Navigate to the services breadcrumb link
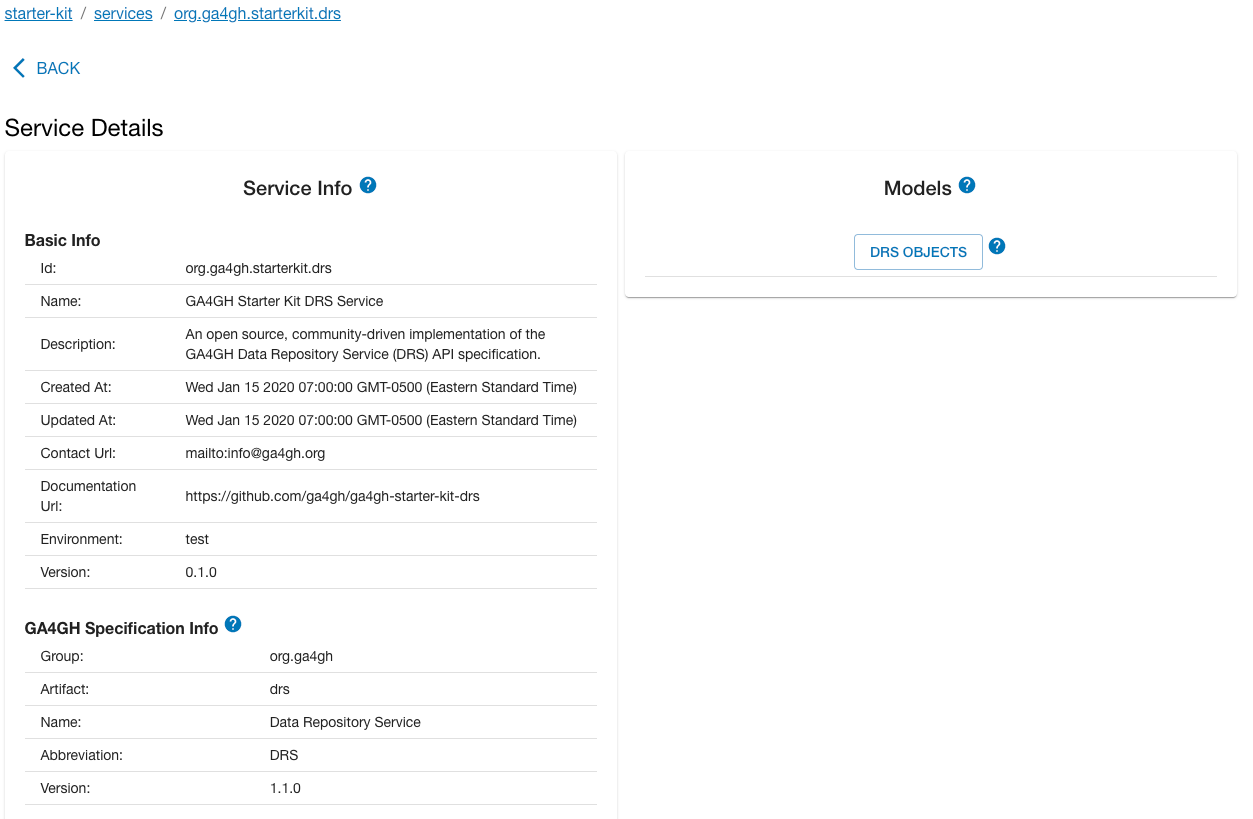Screen dimensions: 1253x819 [122, 13]
